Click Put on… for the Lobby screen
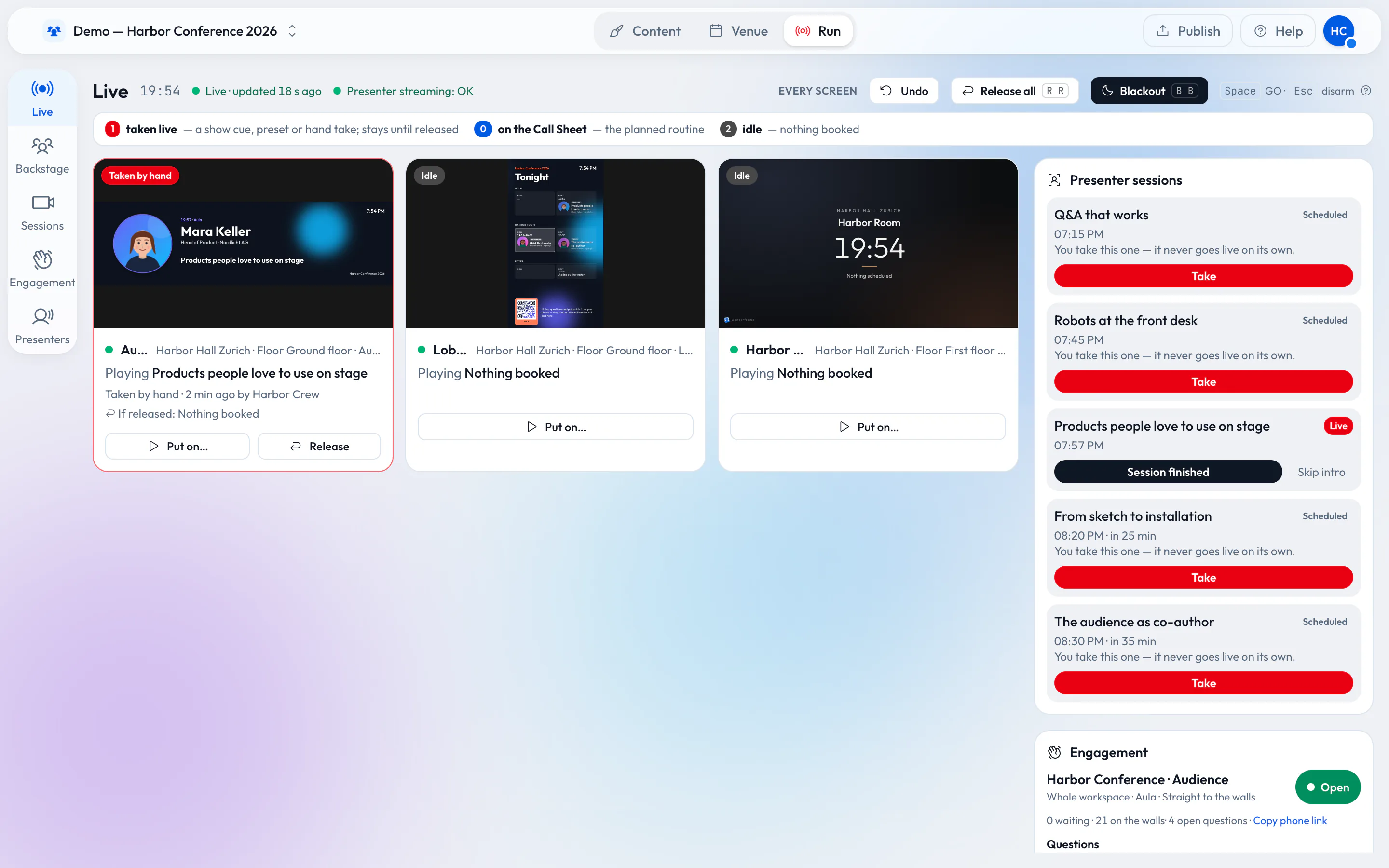 (555, 427)
